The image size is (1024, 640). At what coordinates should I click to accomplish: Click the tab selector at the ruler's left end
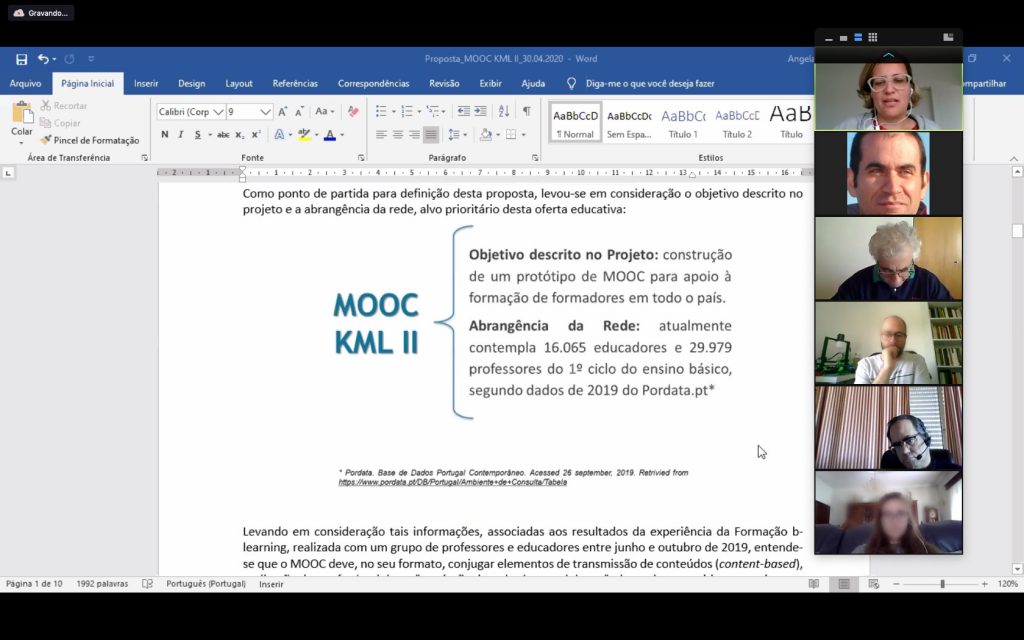(8, 173)
